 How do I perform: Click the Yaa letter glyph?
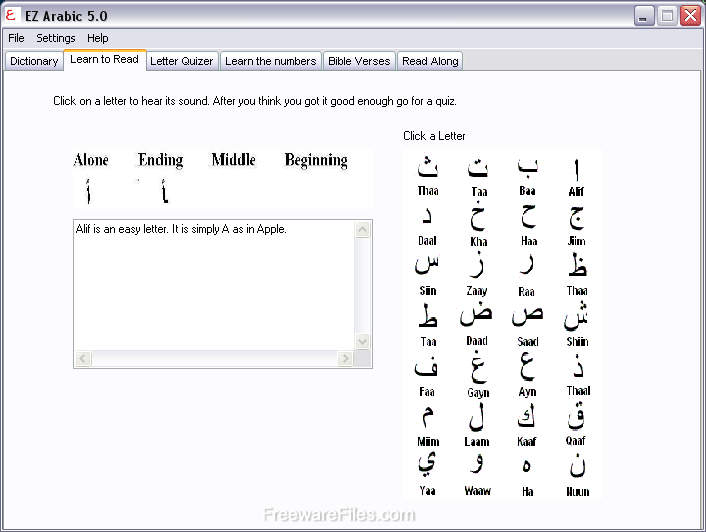[427, 464]
